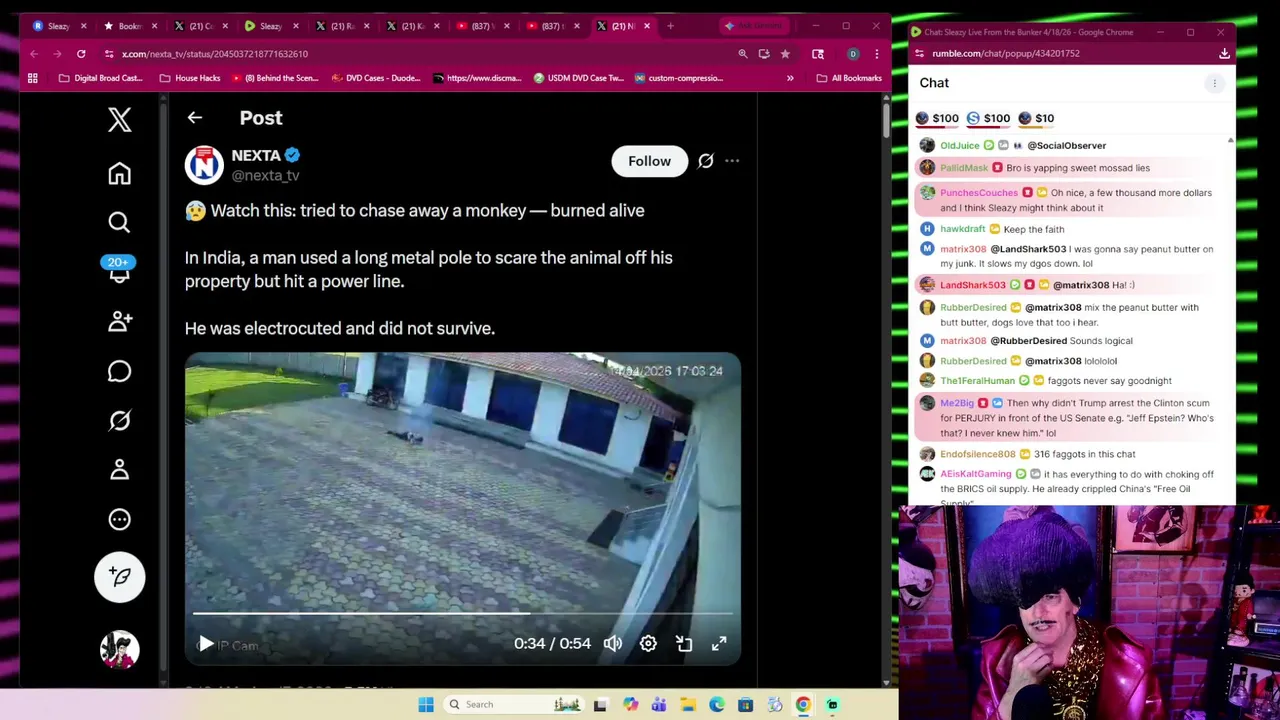Open USDM DVD Case Tw... bookmark

tap(578, 78)
